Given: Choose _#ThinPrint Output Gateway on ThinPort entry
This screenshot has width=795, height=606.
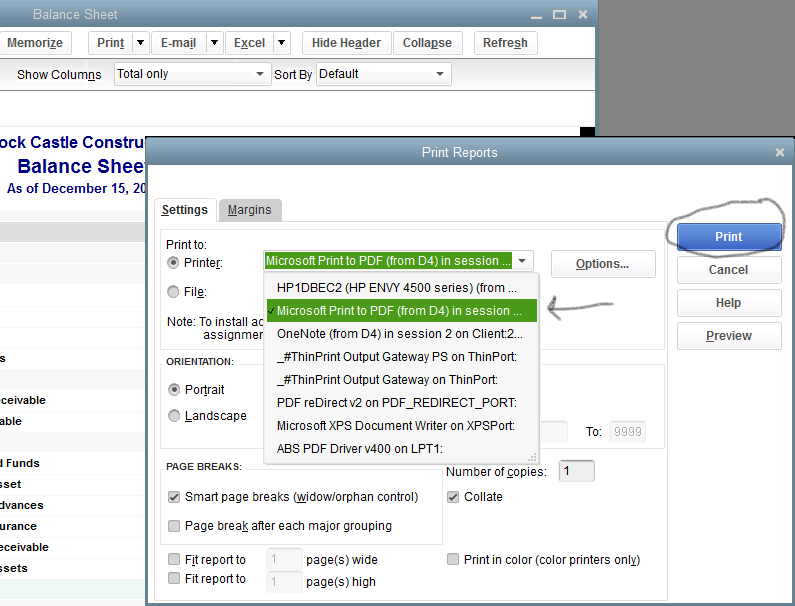Looking at the screenshot, I should click(x=401, y=379).
